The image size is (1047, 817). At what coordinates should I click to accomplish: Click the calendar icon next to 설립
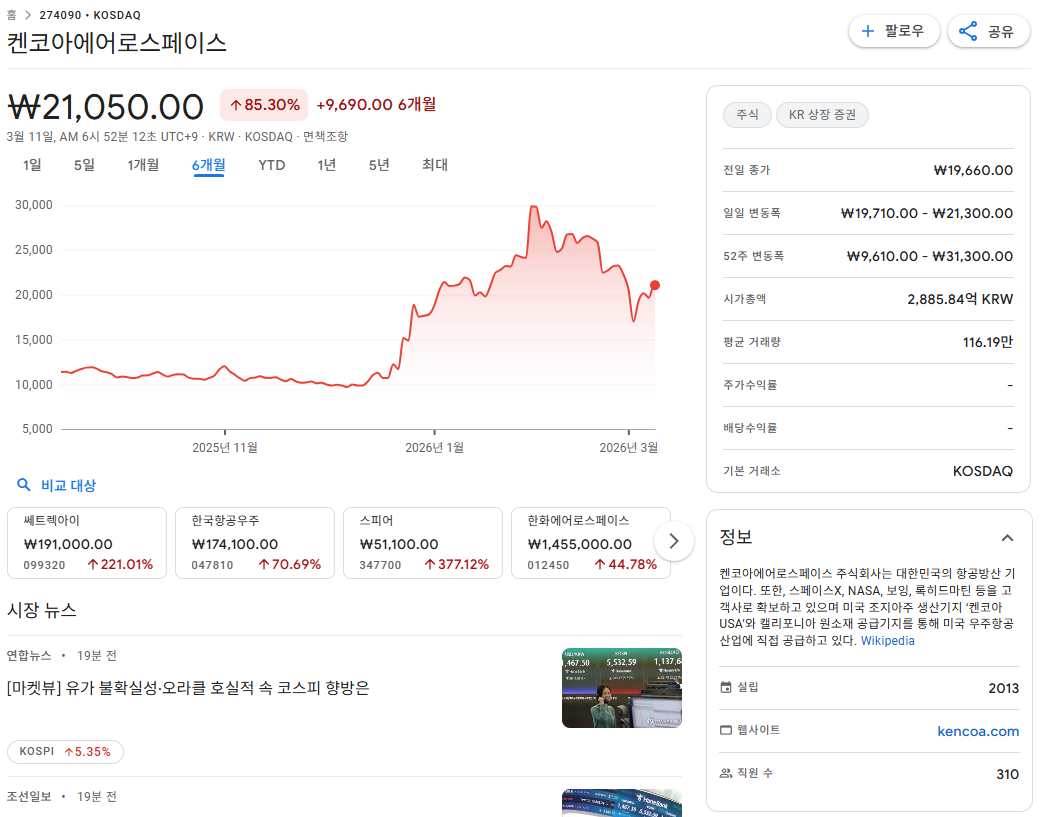coord(726,687)
